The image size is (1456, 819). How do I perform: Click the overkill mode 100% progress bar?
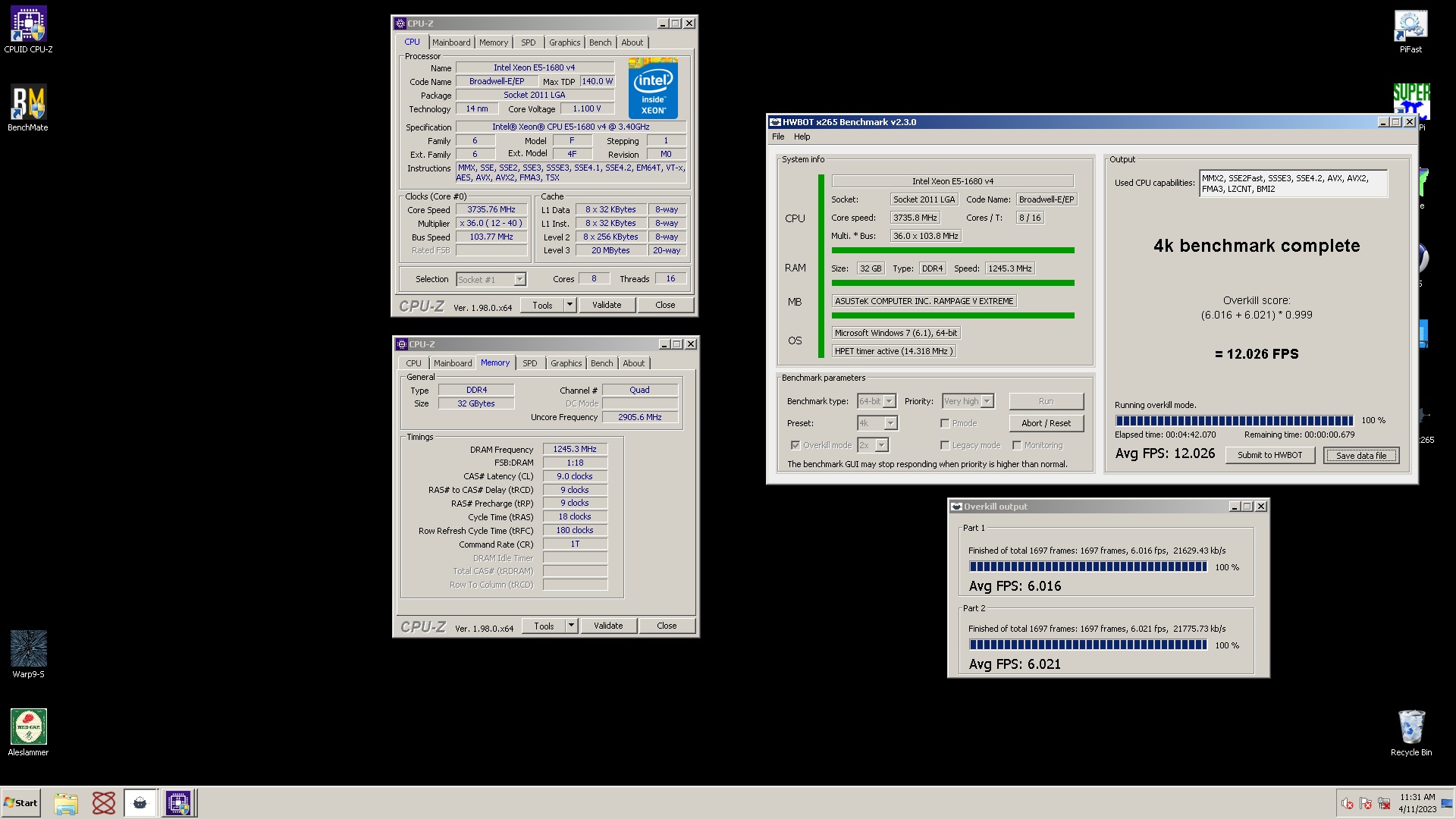1234,420
